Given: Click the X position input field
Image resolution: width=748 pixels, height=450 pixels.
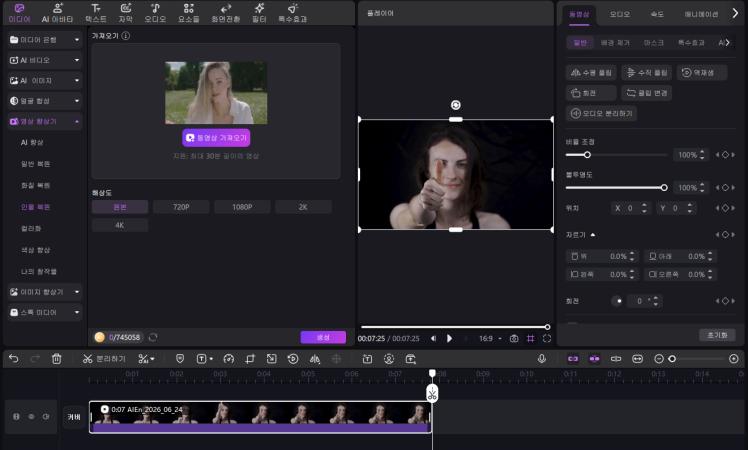Looking at the screenshot, I should (x=631, y=208).
